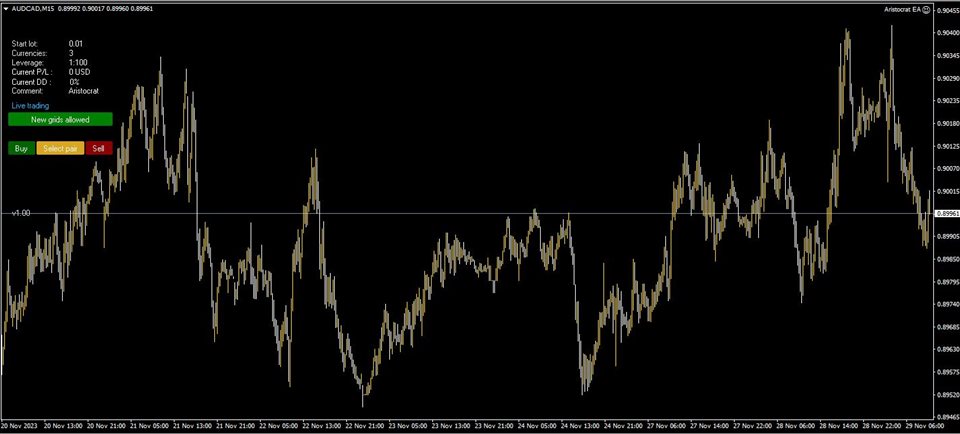960x434 pixels.
Task: Click the 0 USD profit value
Action: coord(79,72)
